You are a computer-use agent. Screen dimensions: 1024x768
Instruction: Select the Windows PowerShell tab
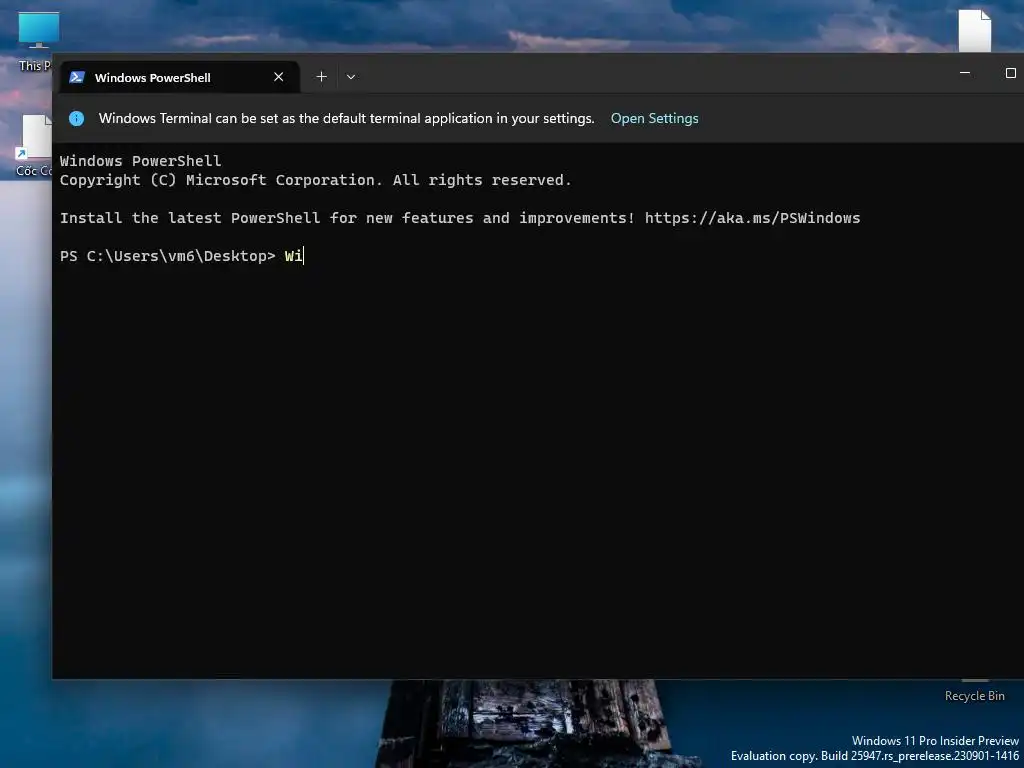click(x=180, y=77)
